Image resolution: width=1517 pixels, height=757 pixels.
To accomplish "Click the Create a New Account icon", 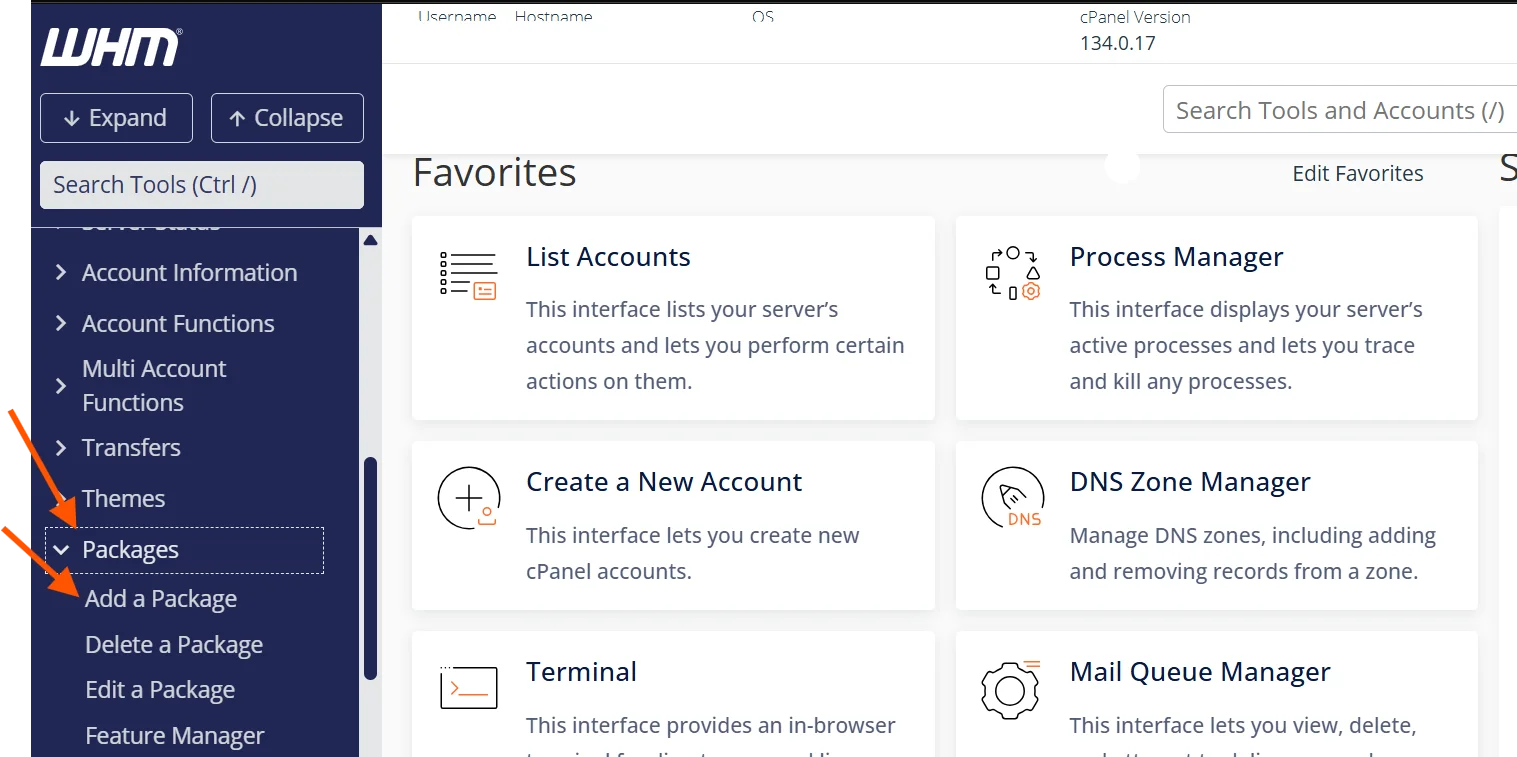I will tap(468, 498).
